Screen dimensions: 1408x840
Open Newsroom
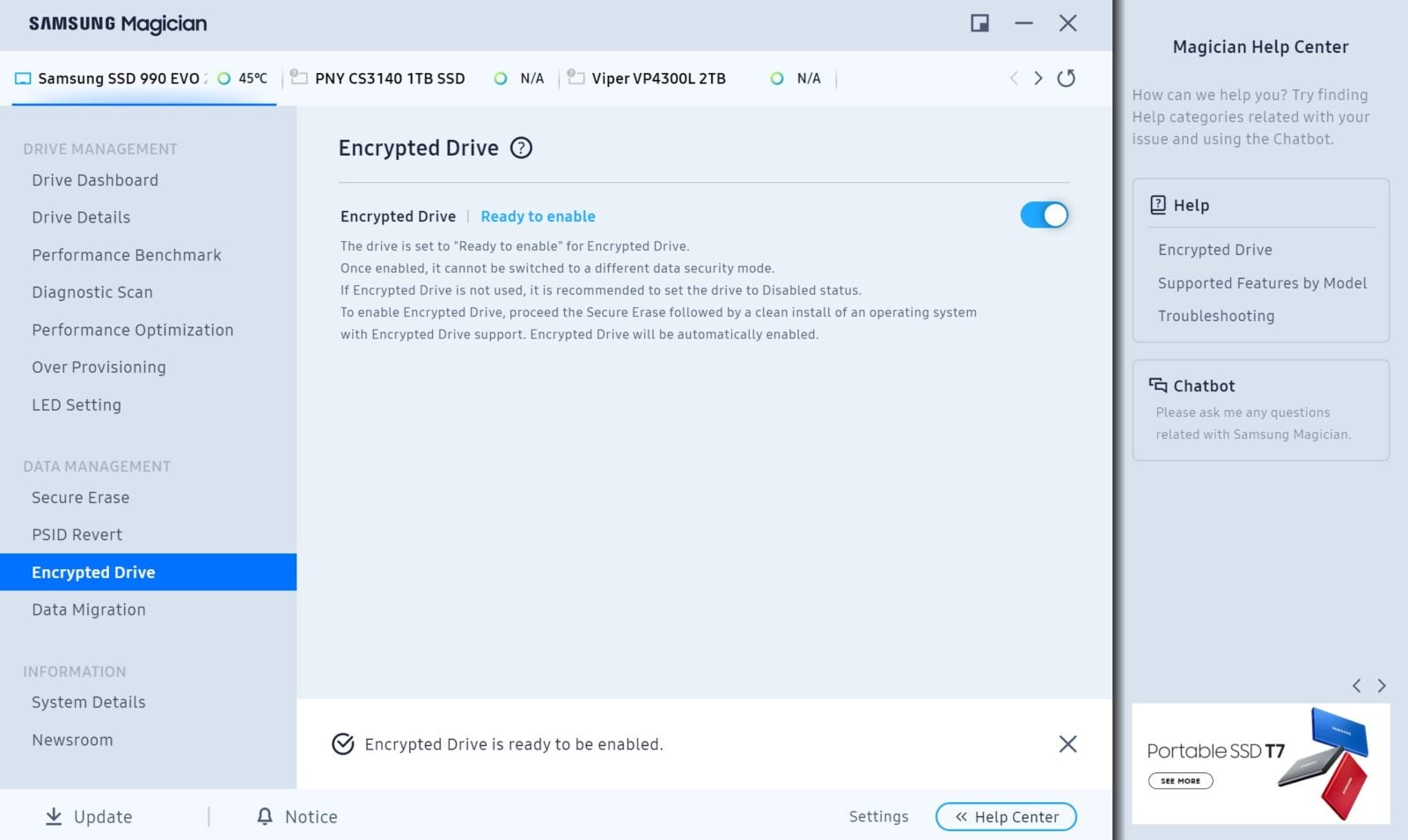click(x=72, y=740)
